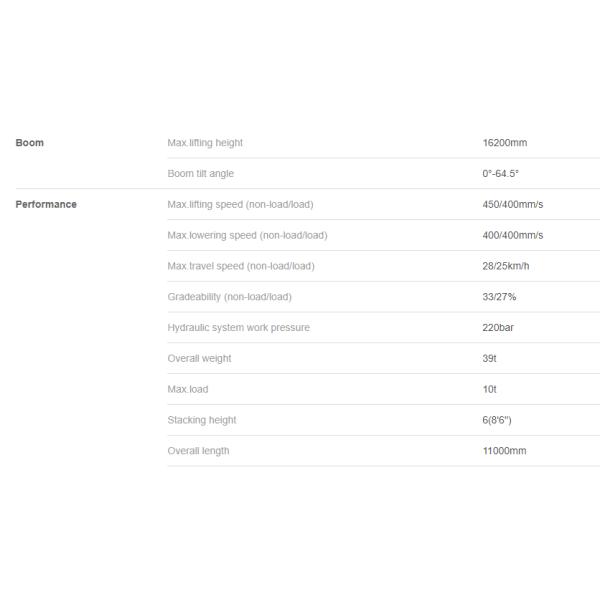
Task: Select the Max.lowering speed (non-load/load) label
Action: 247,236
